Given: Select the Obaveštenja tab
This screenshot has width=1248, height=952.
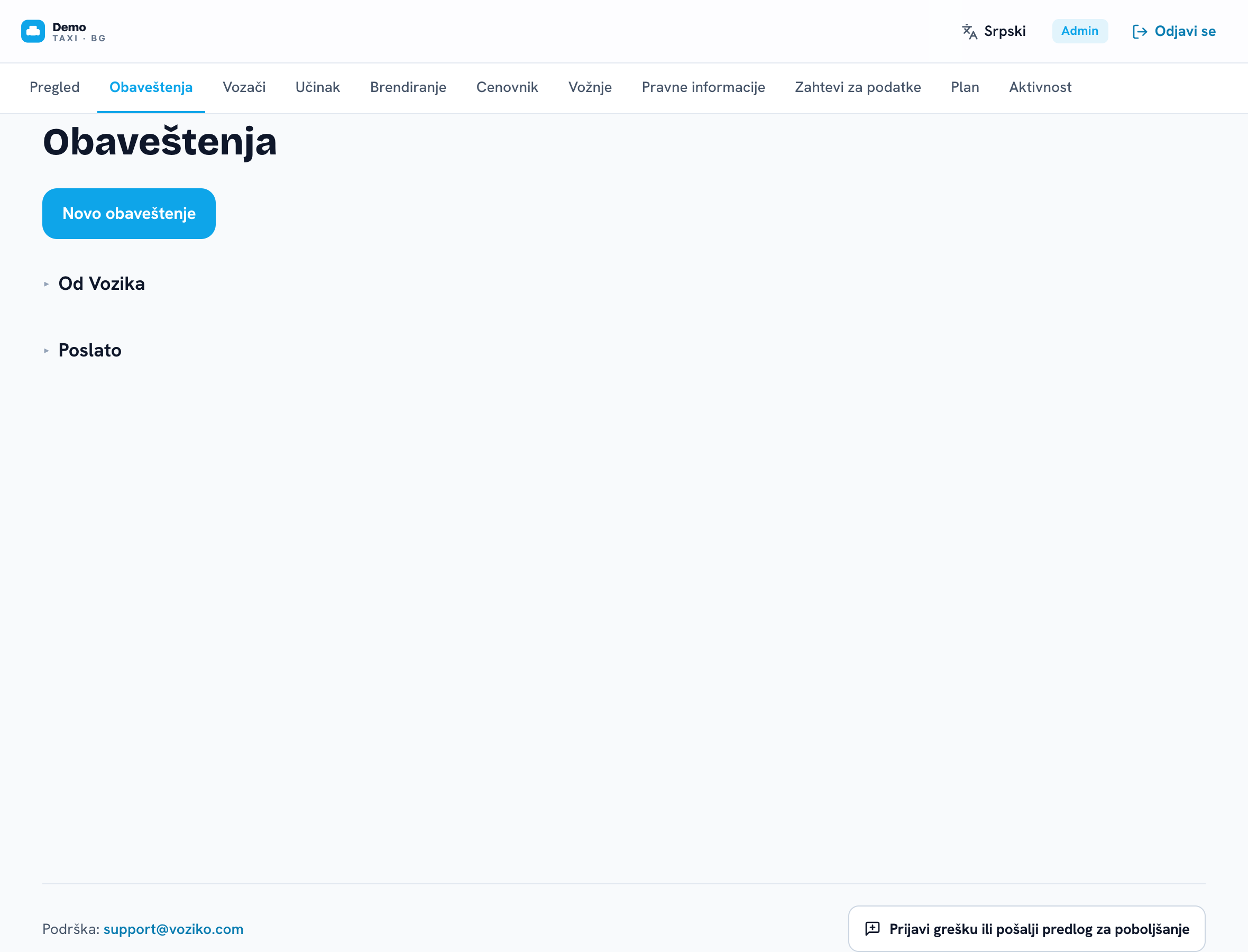Looking at the screenshot, I should tap(151, 87).
